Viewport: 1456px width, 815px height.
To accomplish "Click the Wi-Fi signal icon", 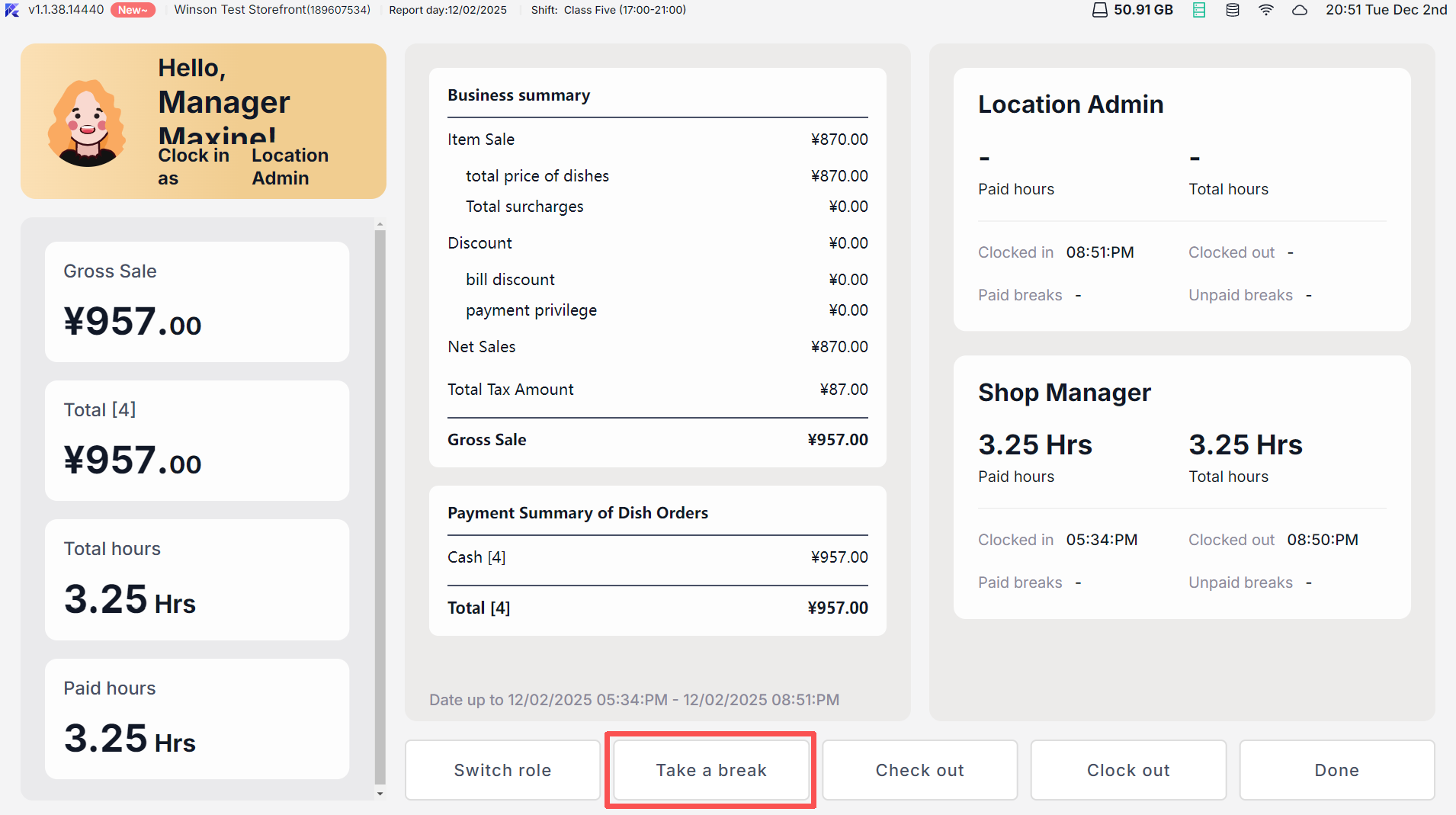I will 1265,10.
